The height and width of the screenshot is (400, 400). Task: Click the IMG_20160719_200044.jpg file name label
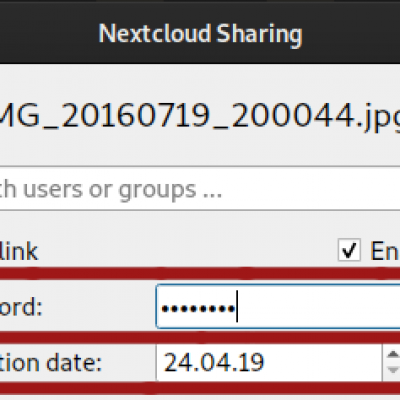200,117
